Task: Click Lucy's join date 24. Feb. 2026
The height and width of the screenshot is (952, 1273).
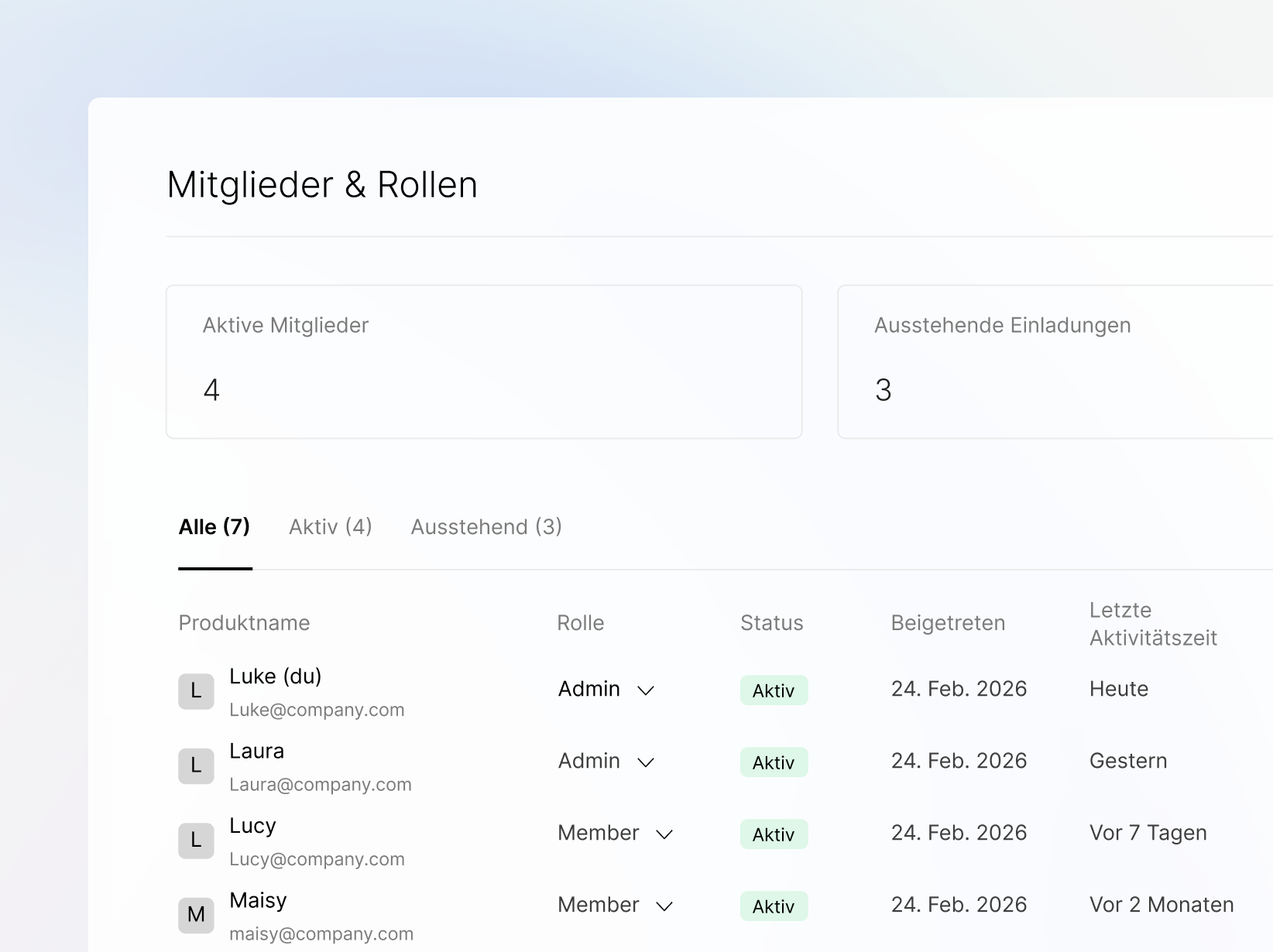Action: [x=959, y=833]
